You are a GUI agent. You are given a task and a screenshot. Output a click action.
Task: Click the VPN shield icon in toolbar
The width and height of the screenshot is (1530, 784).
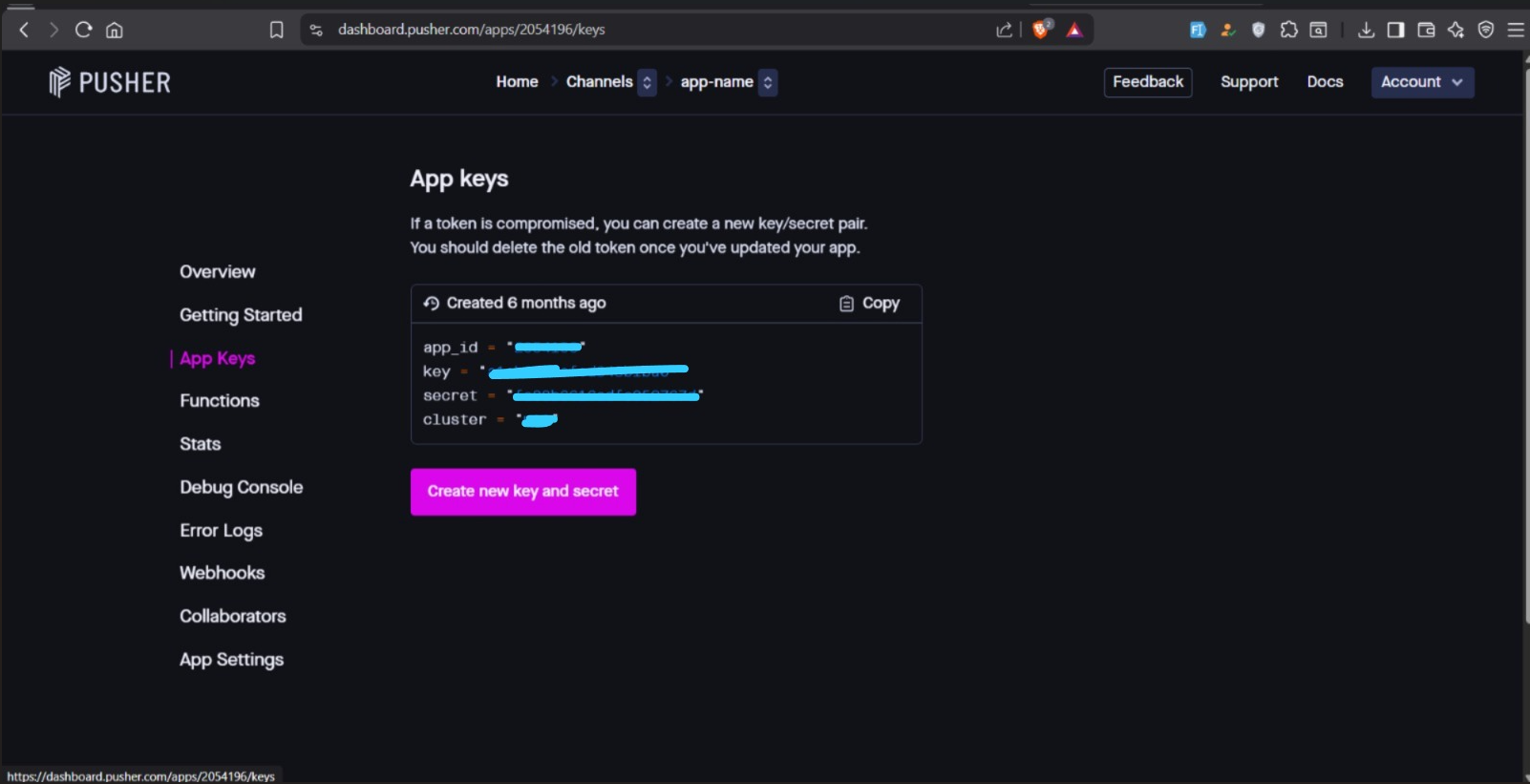tap(1486, 30)
